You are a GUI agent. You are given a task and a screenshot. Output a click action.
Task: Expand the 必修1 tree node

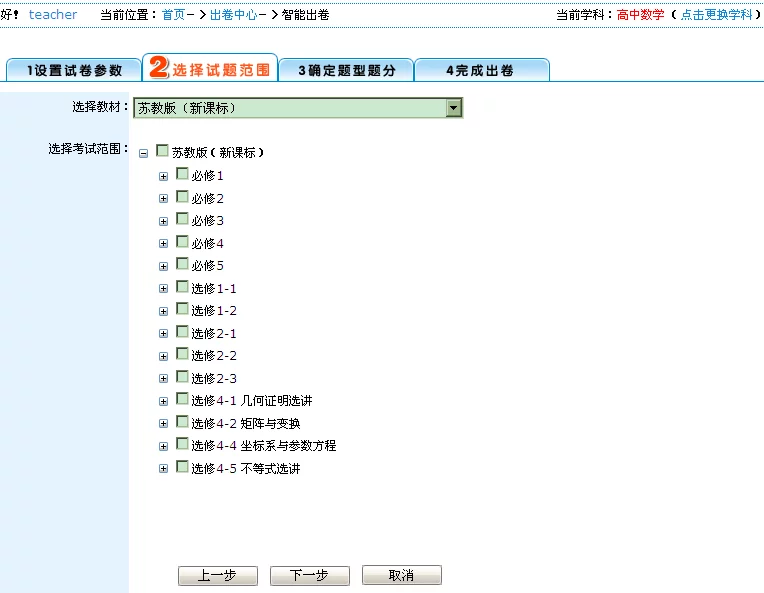click(x=164, y=176)
